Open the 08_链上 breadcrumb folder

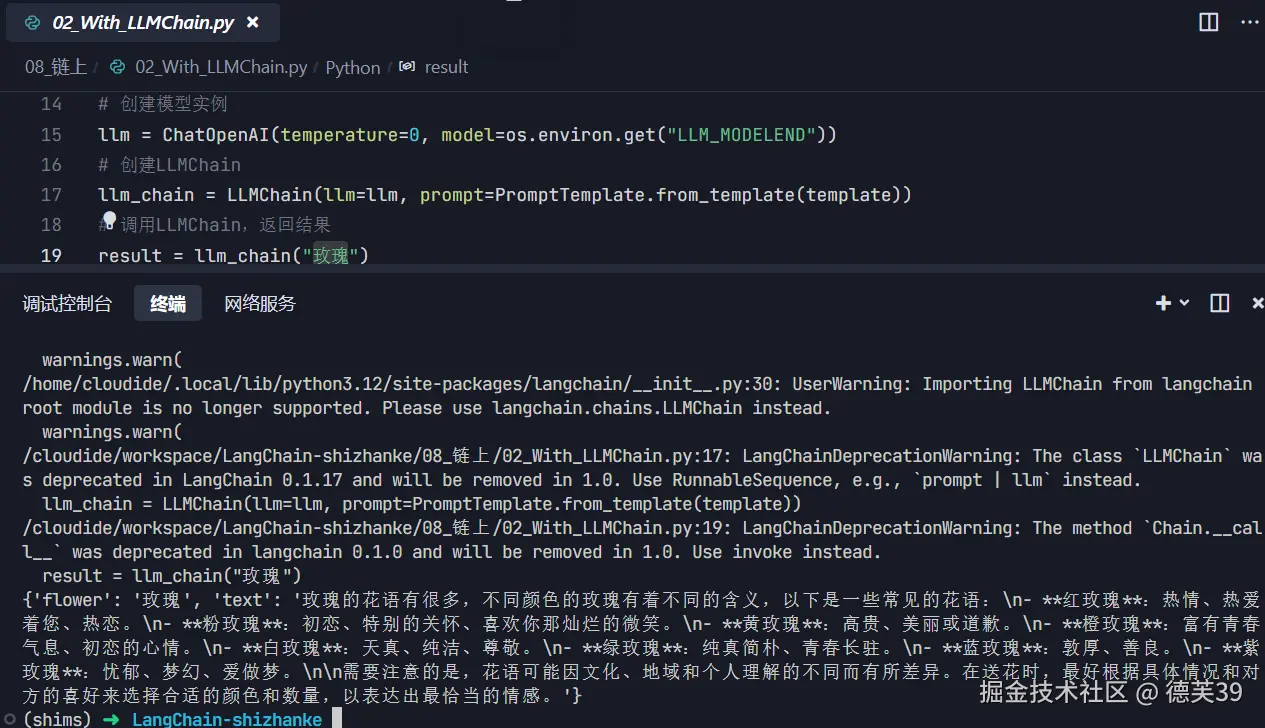56,67
